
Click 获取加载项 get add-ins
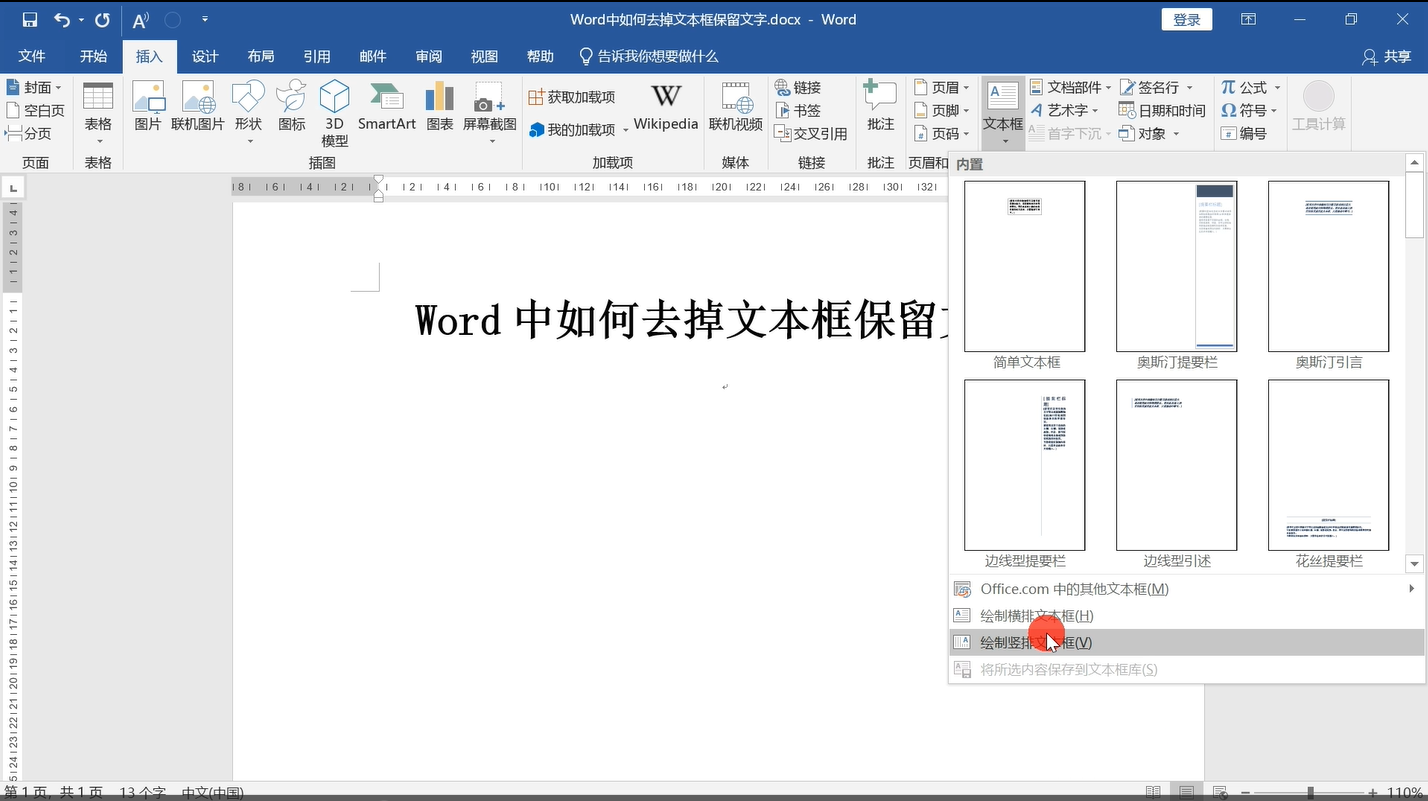(572, 97)
